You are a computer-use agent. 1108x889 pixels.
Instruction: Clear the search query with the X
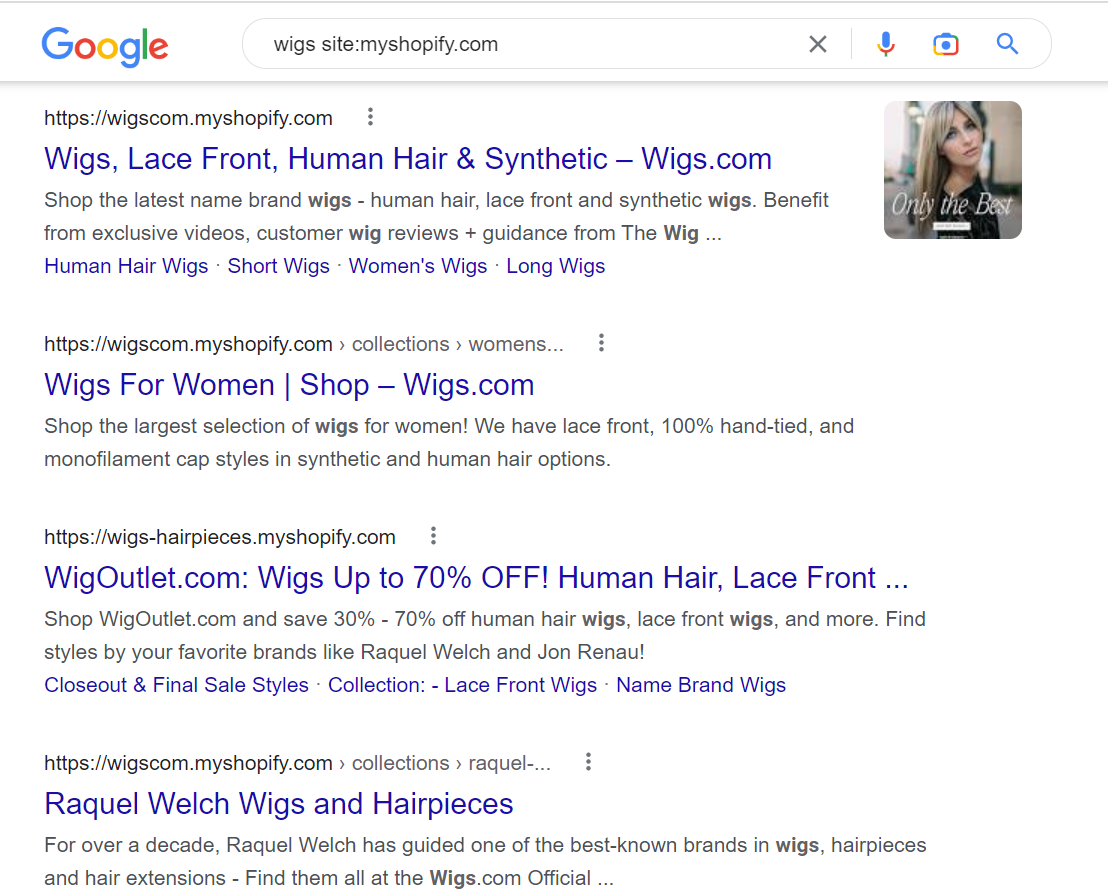pyautogui.click(x=818, y=44)
